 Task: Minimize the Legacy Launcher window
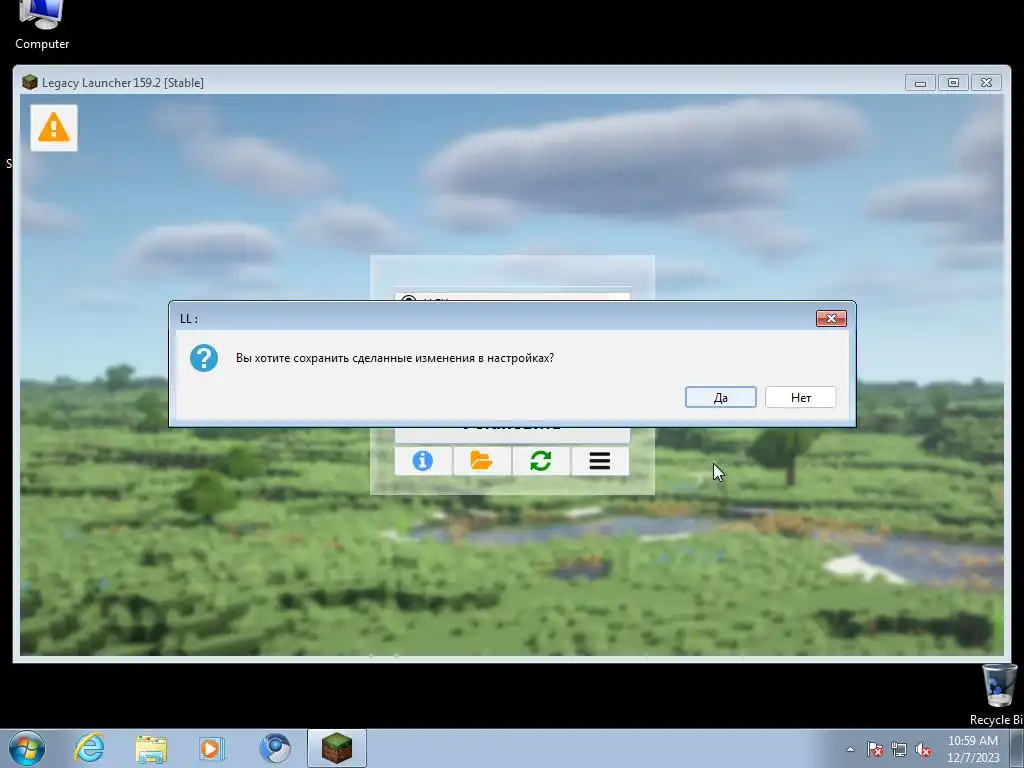point(920,83)
